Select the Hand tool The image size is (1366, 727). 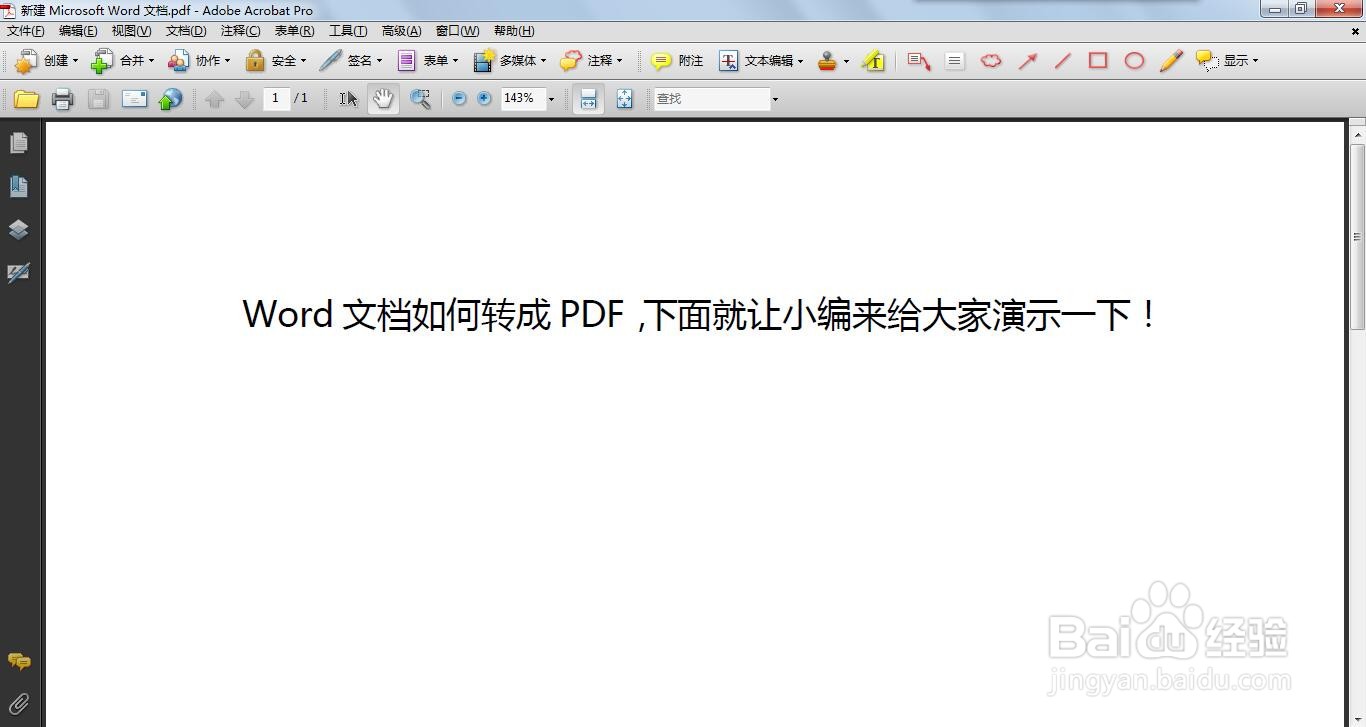(x=383, y=98)
